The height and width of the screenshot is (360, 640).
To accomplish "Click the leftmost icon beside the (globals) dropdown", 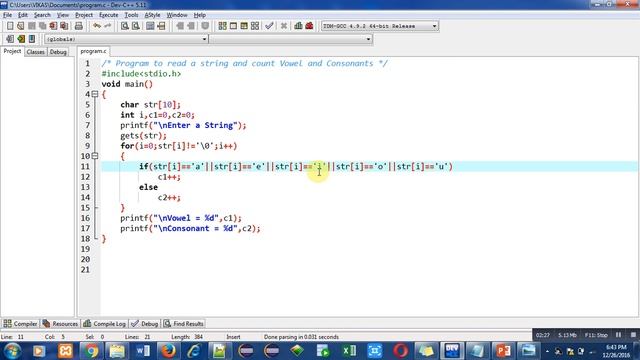I will pyautogui.click(x=10, y=39).
